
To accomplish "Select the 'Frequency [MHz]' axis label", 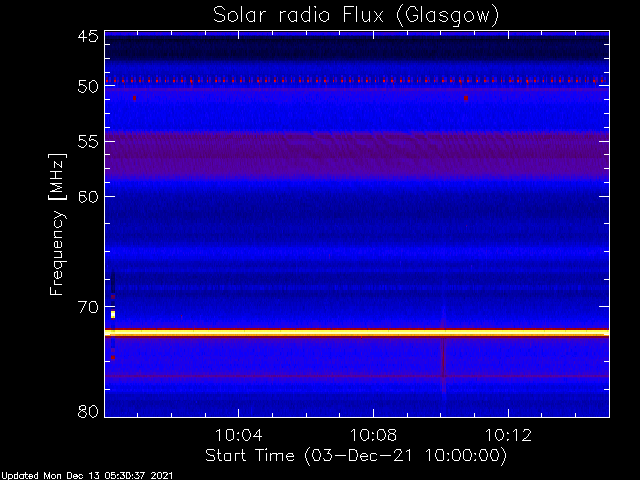I will point(57,224).
